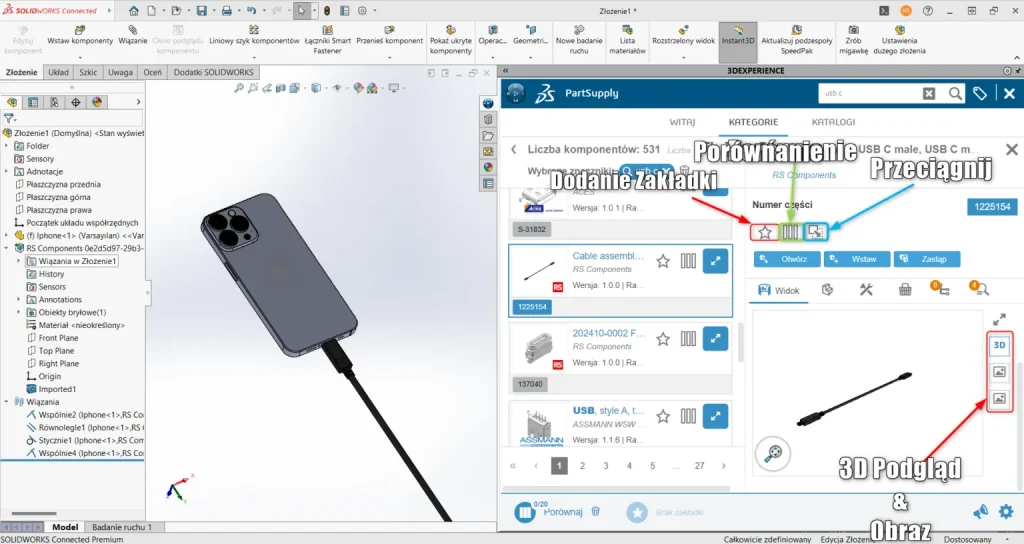
Task: Bookmark the Cable assembly item star
Action: [x=663, y=261]
